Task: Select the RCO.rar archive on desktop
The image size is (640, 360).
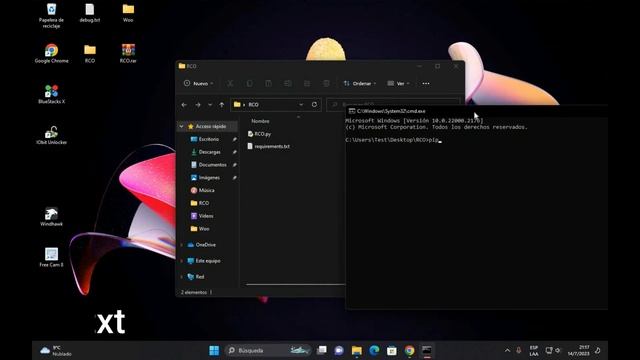Action: 128,53
